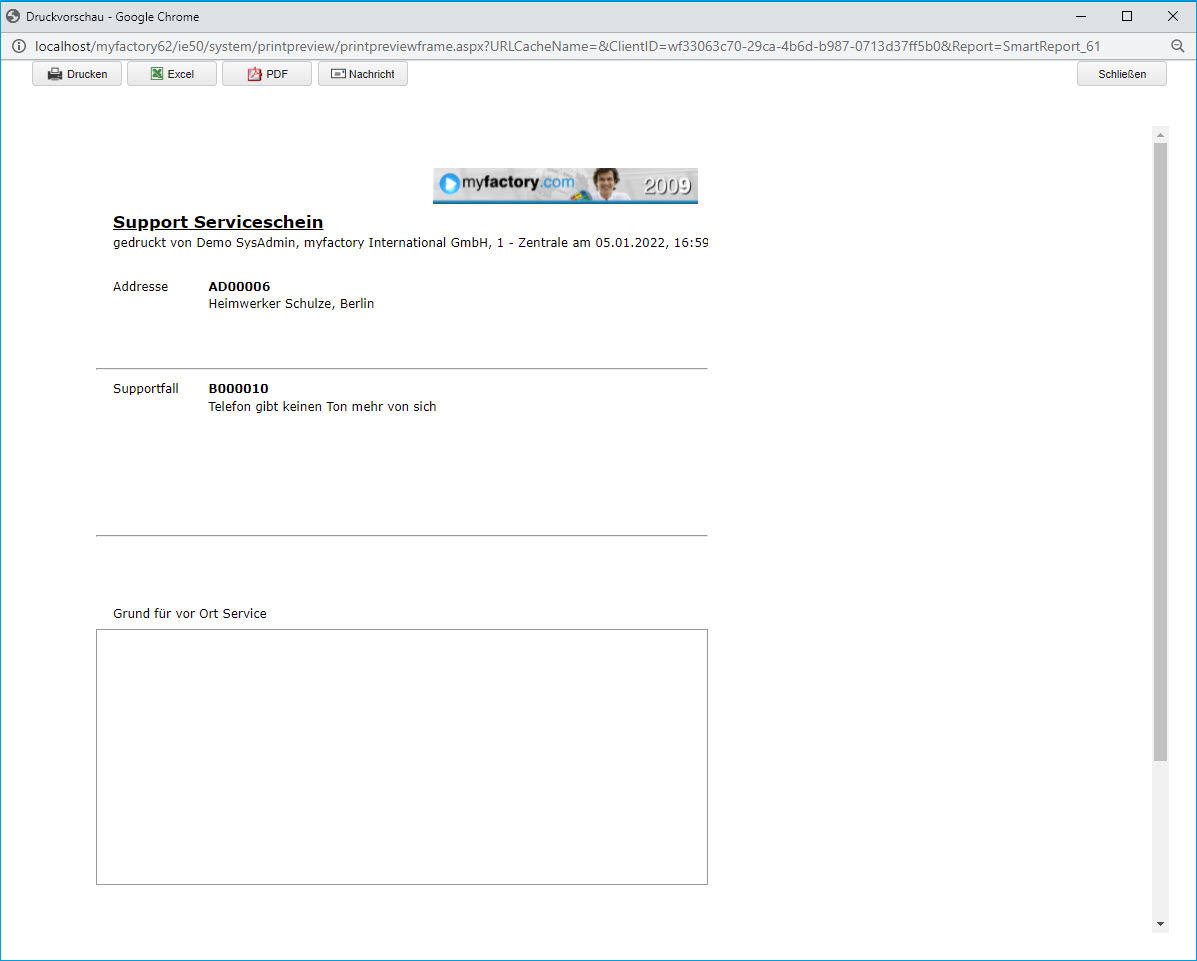Click the Support Serviceschein heading

click(x=218, y=222)
